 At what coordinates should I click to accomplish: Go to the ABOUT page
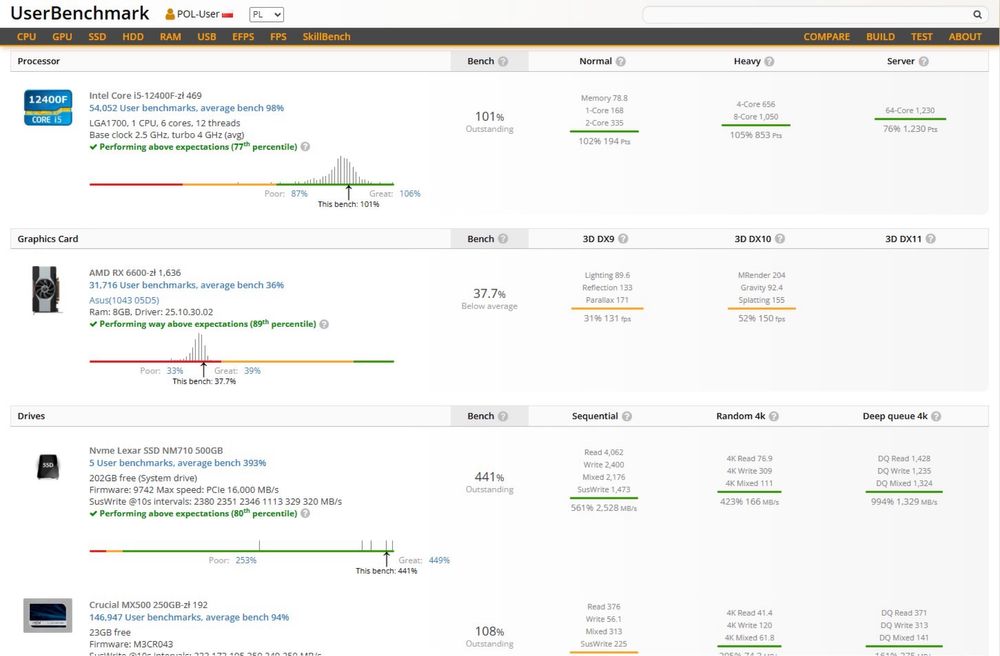click(965, 36)
